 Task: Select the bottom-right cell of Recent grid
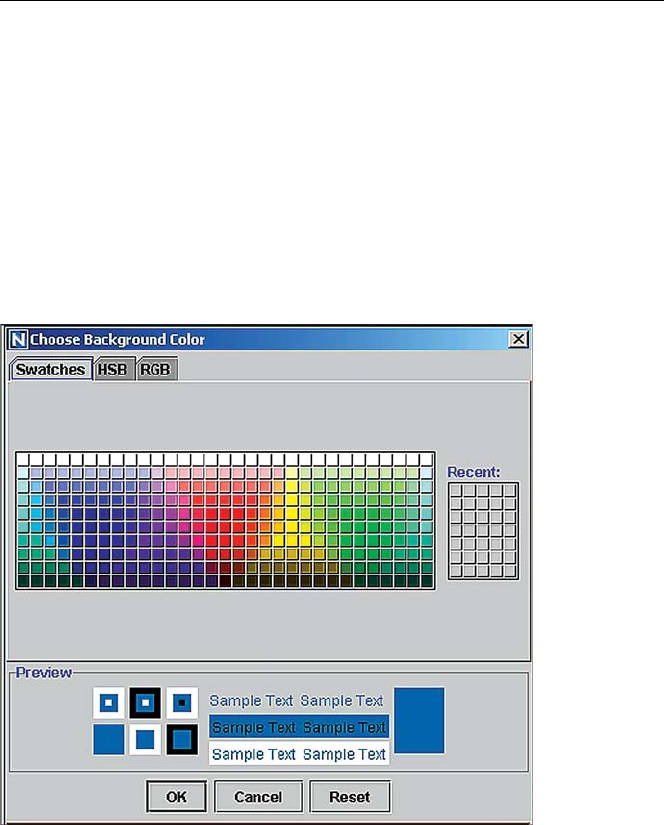tap(510, 571)
